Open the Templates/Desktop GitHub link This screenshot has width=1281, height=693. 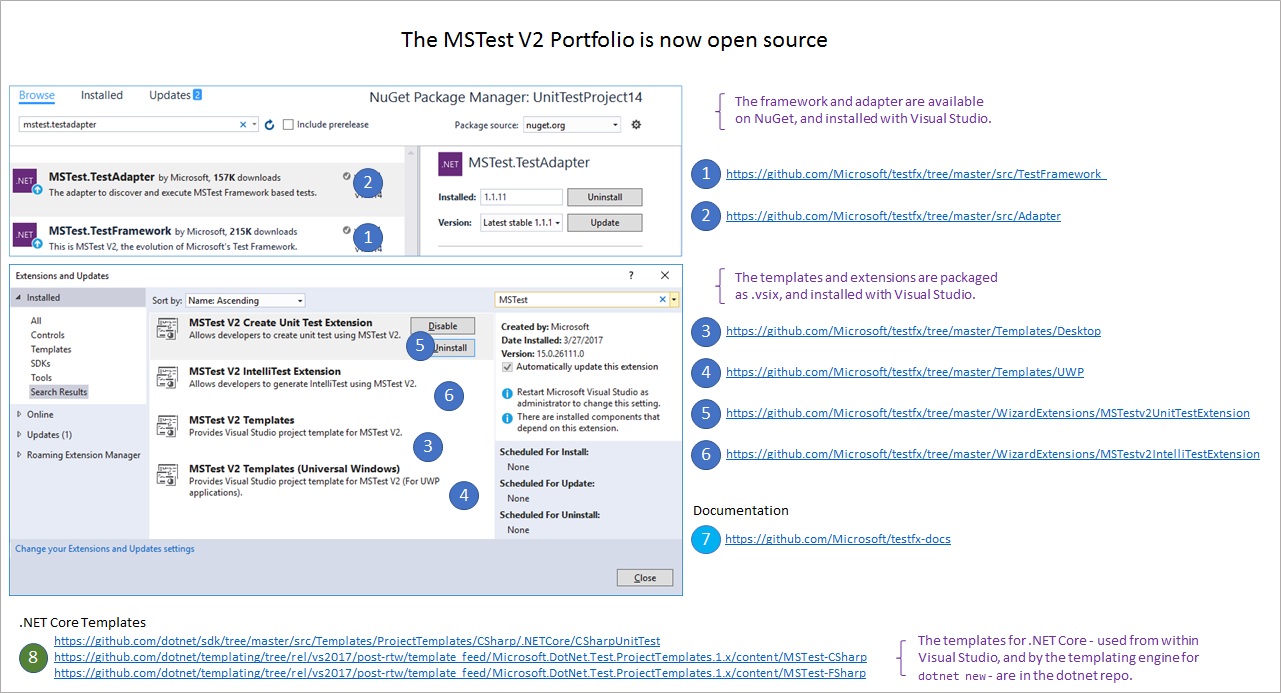[913, 330]
